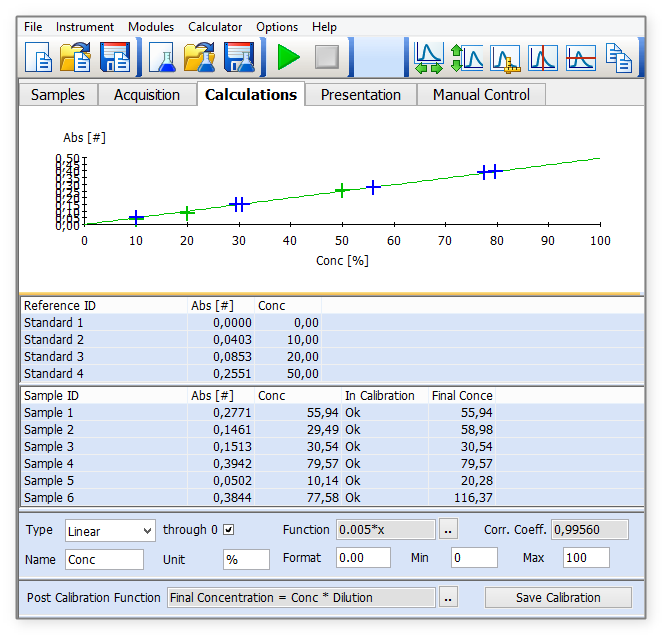Click the gray stop square button

[327, 57]
